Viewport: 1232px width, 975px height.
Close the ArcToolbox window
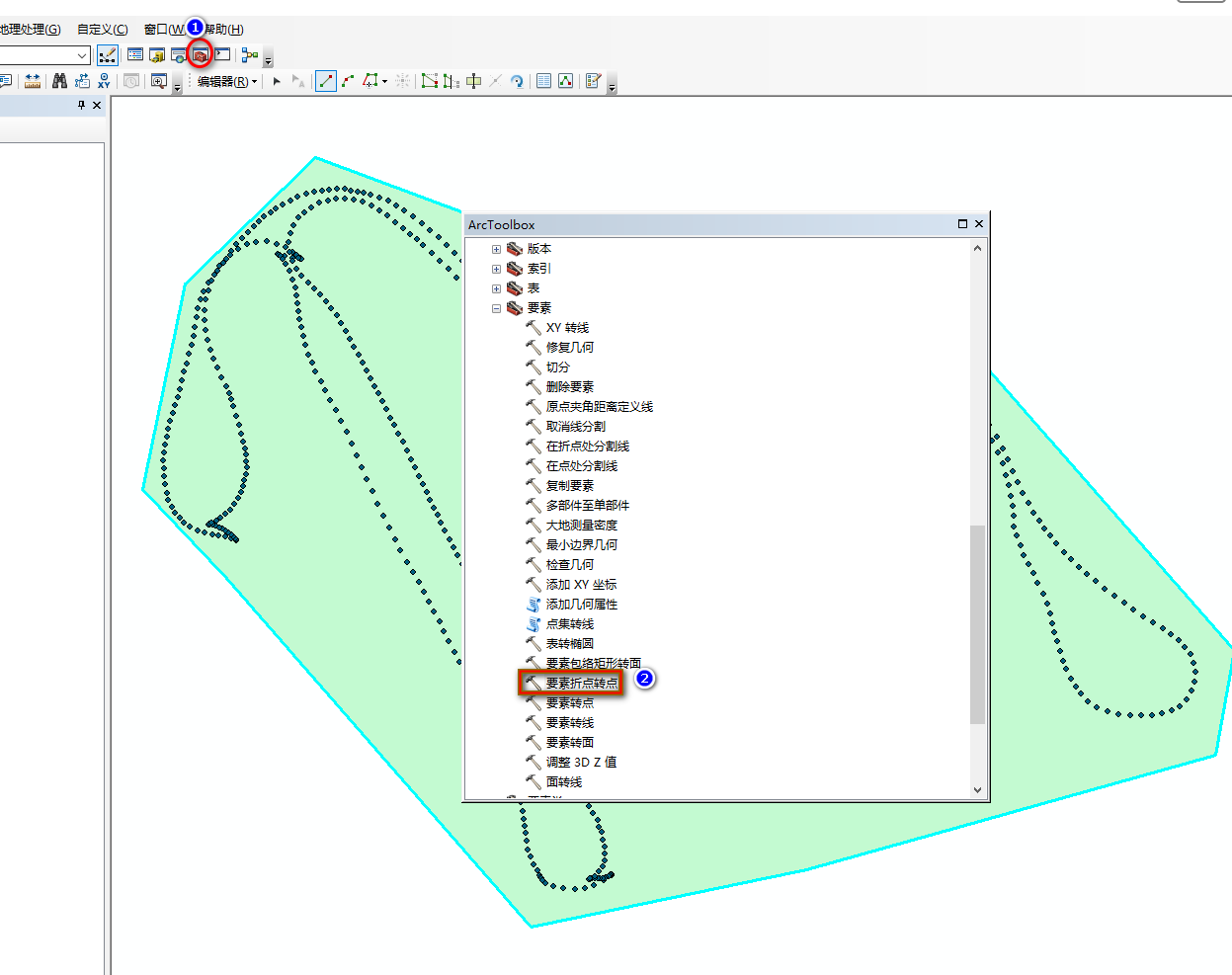tap(979, 224)
